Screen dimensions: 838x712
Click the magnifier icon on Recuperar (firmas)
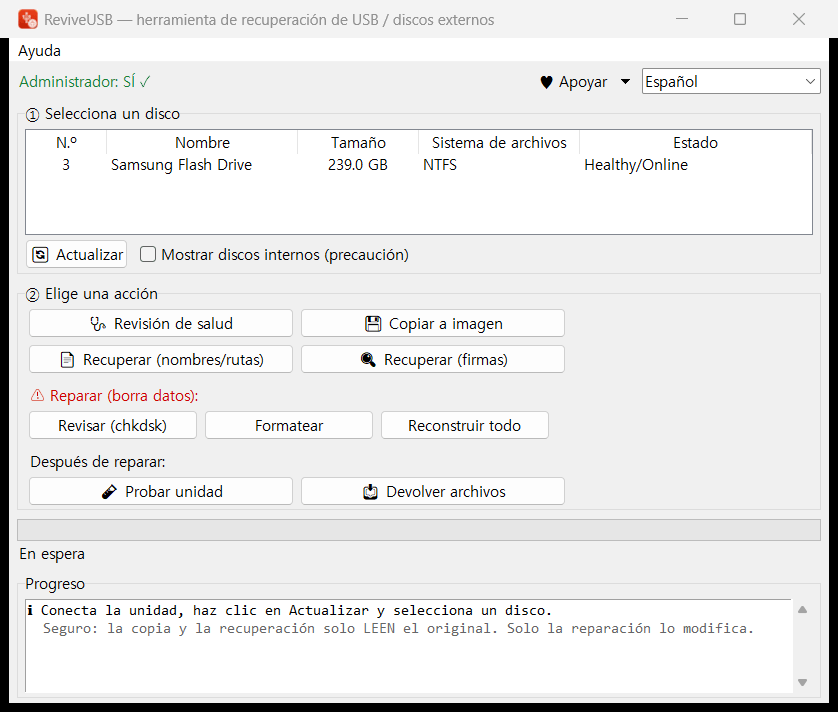click(368, 360)
